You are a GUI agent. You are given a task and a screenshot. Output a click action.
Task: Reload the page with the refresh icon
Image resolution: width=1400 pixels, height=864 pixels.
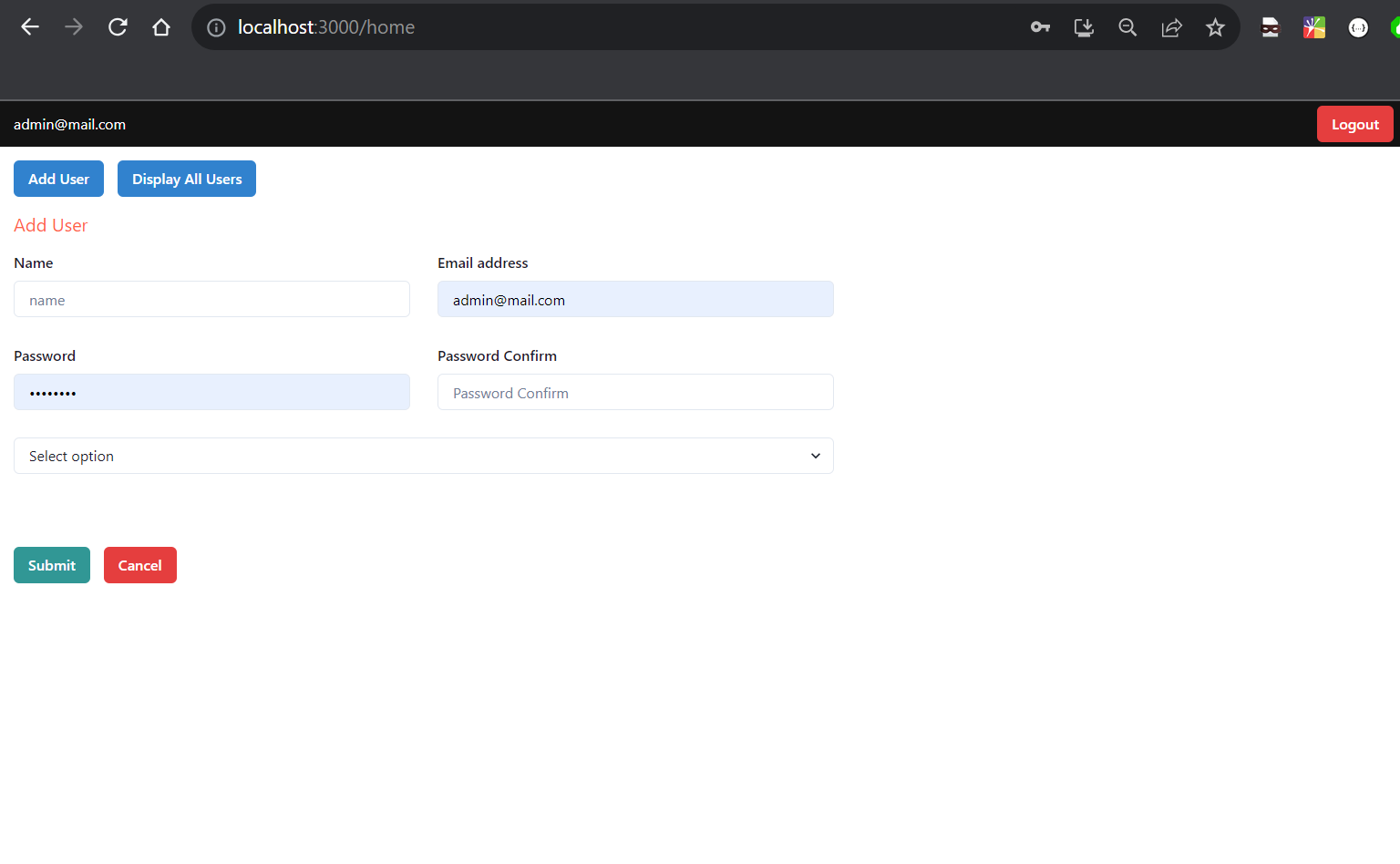[118, 26]
